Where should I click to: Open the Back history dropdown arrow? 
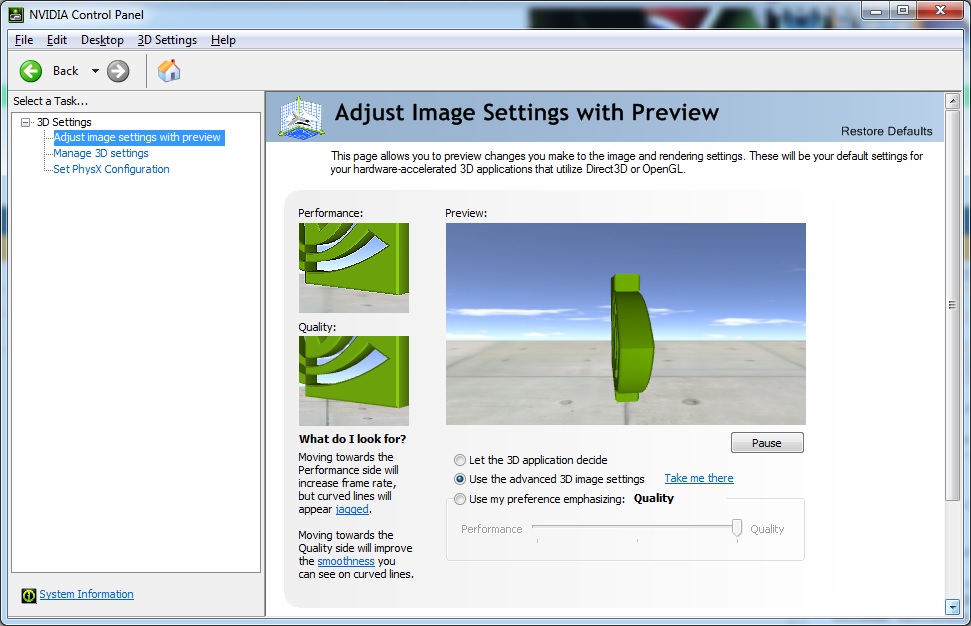(x=95, y=71)
